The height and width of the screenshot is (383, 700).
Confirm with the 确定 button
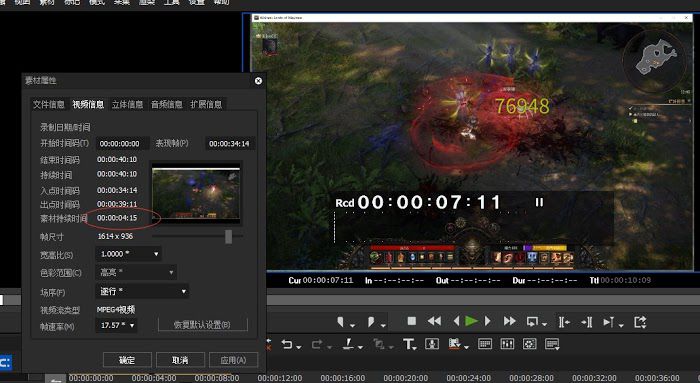[x=127, y=360]
